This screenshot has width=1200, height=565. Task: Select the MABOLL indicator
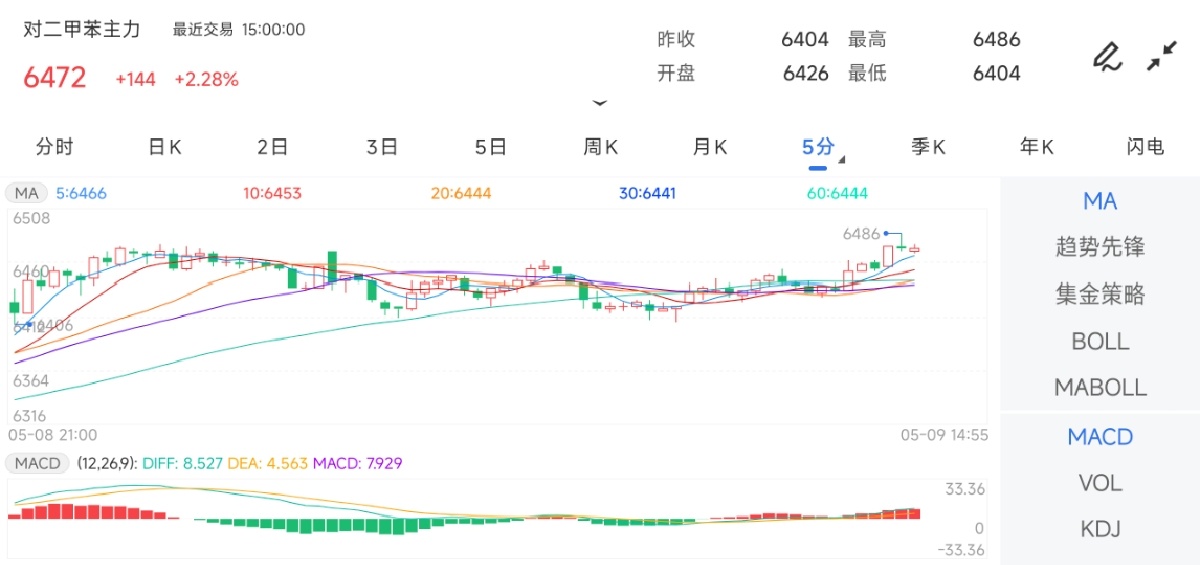pos(1100,387)
